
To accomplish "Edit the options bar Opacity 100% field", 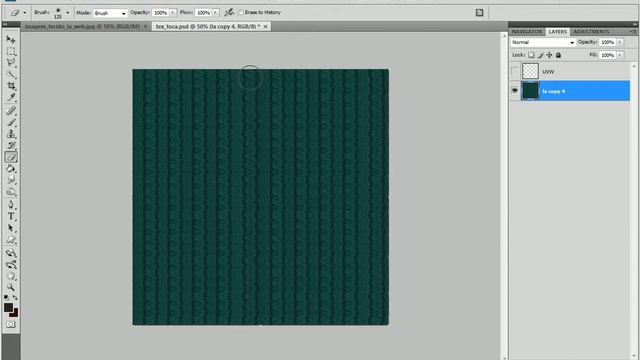I will pyautogui.click(x=160, y=13).
